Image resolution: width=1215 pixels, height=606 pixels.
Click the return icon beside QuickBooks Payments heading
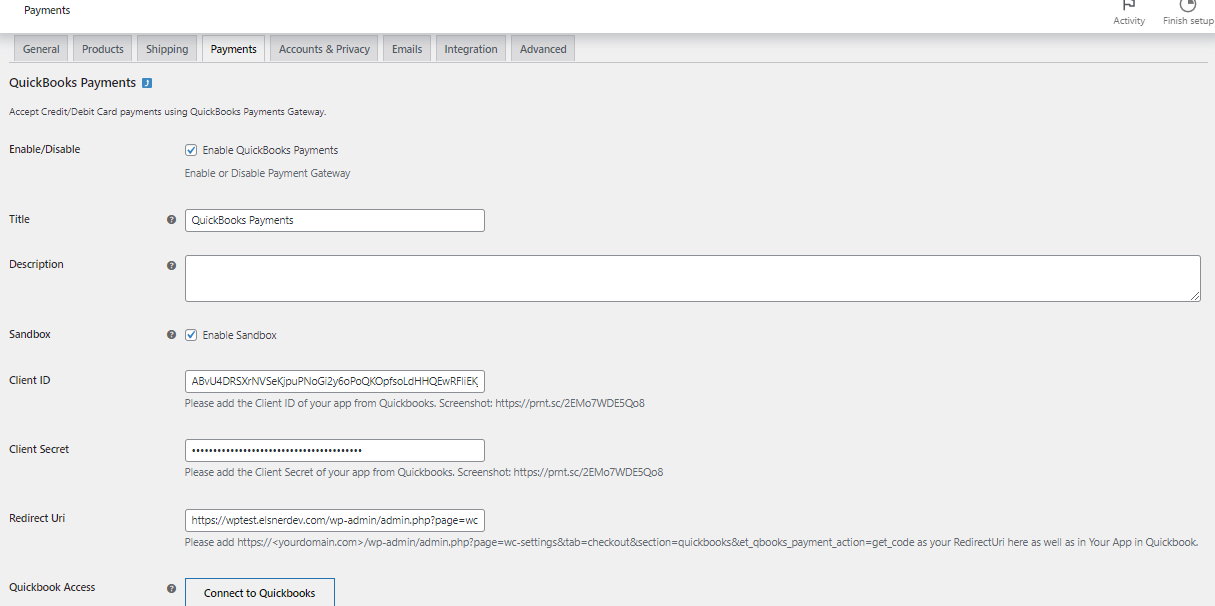point(147,83)
